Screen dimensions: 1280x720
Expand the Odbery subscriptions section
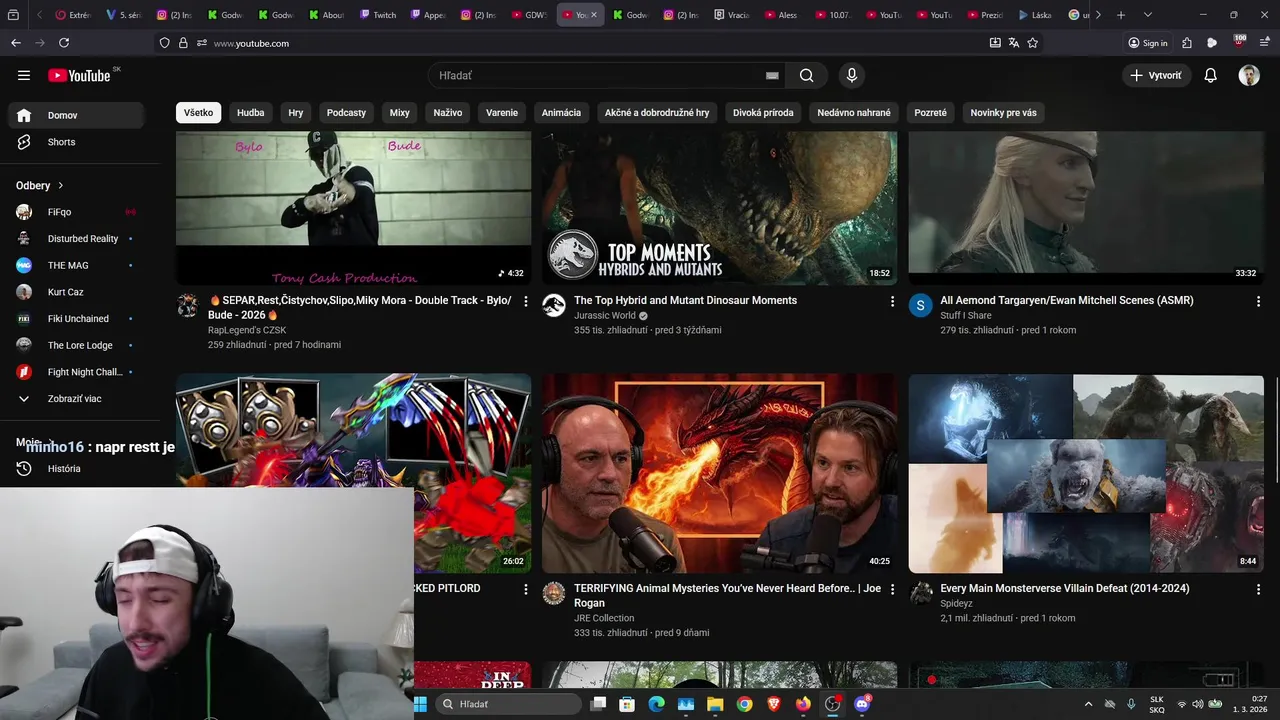coord(40,185)
